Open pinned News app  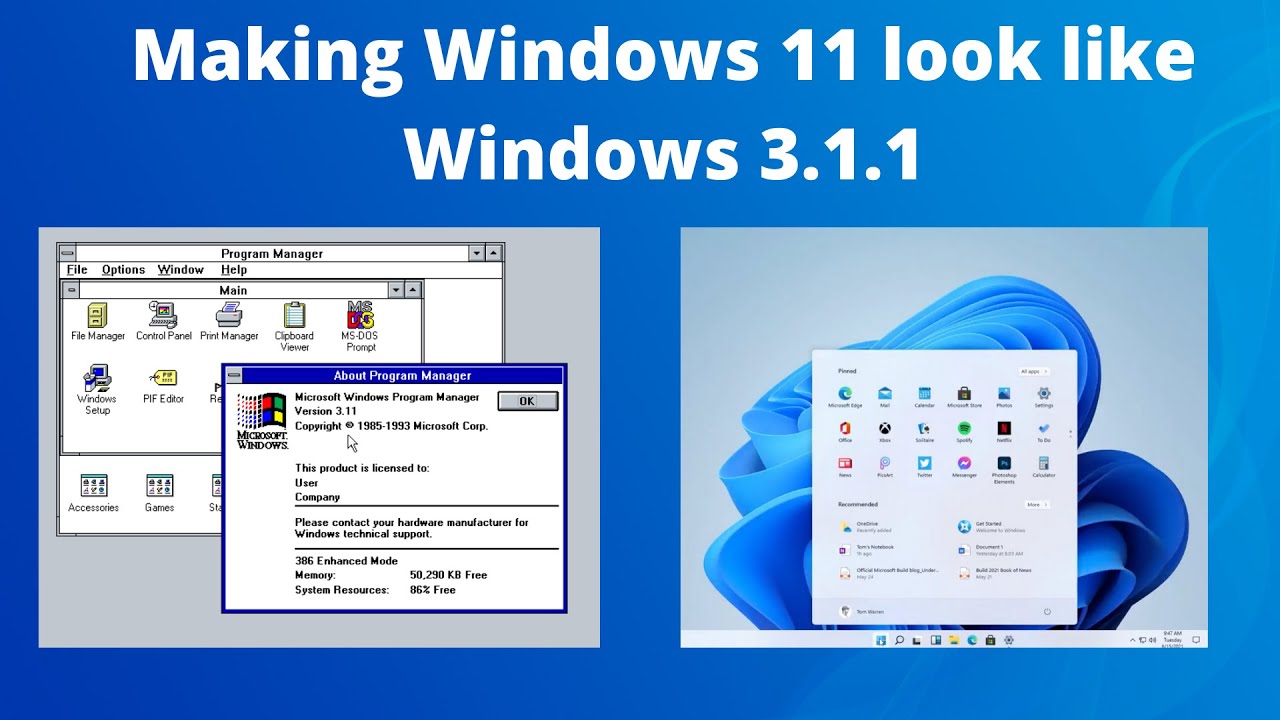(845, 467)
